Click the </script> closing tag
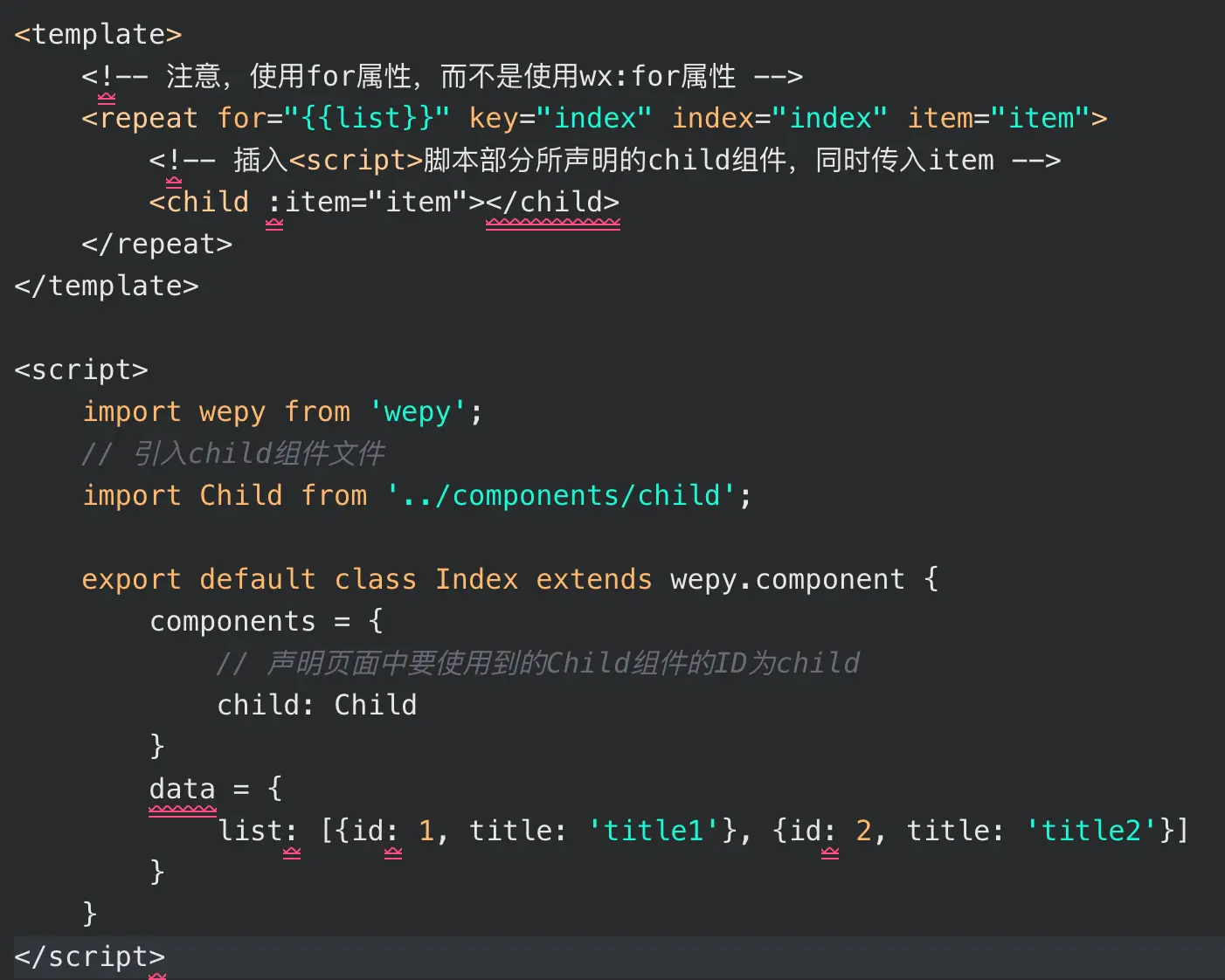The image size is (1225, 980). click(90, 956)
